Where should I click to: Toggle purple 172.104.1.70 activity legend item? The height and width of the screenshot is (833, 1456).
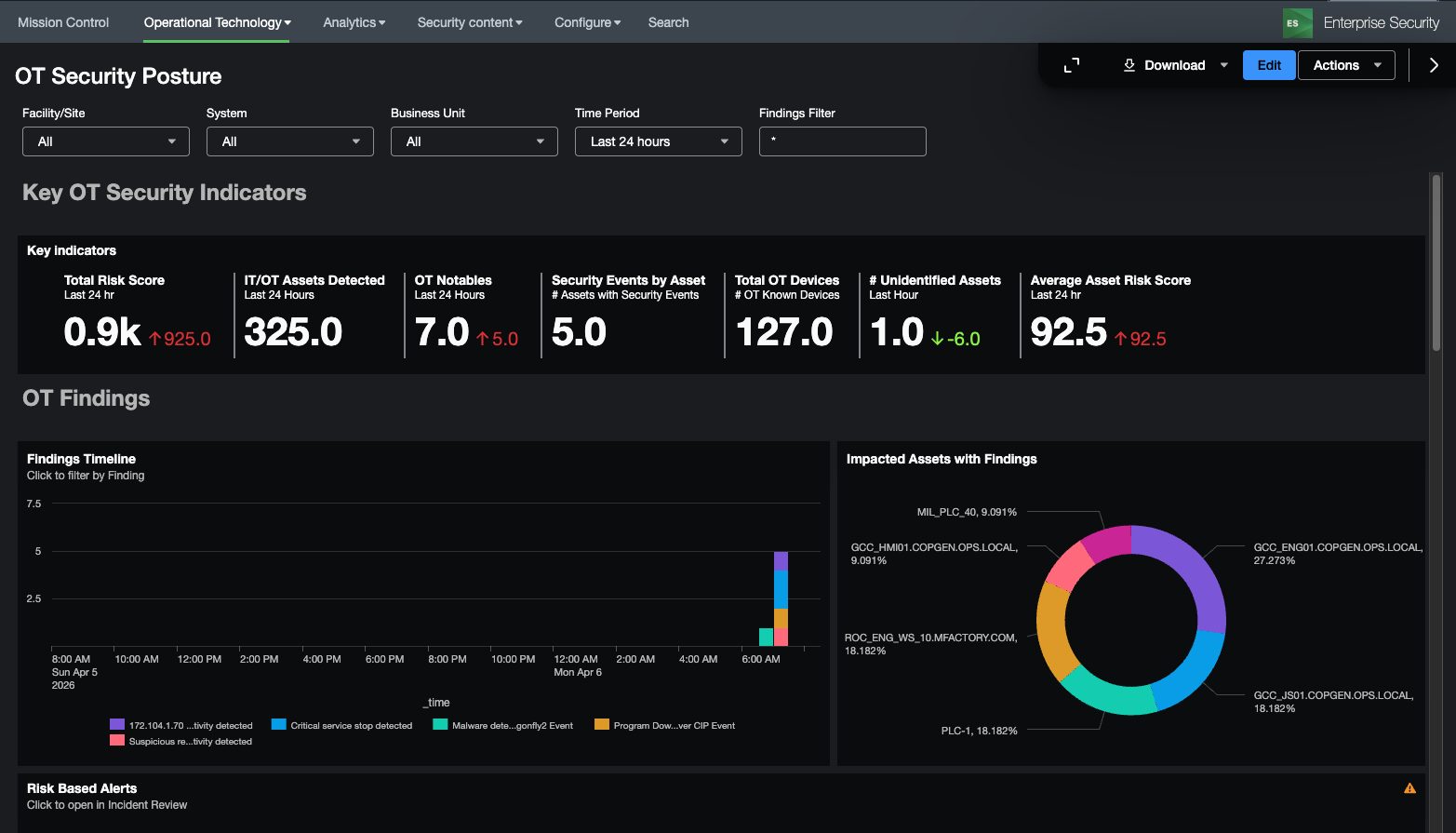(x=181, y=725)
